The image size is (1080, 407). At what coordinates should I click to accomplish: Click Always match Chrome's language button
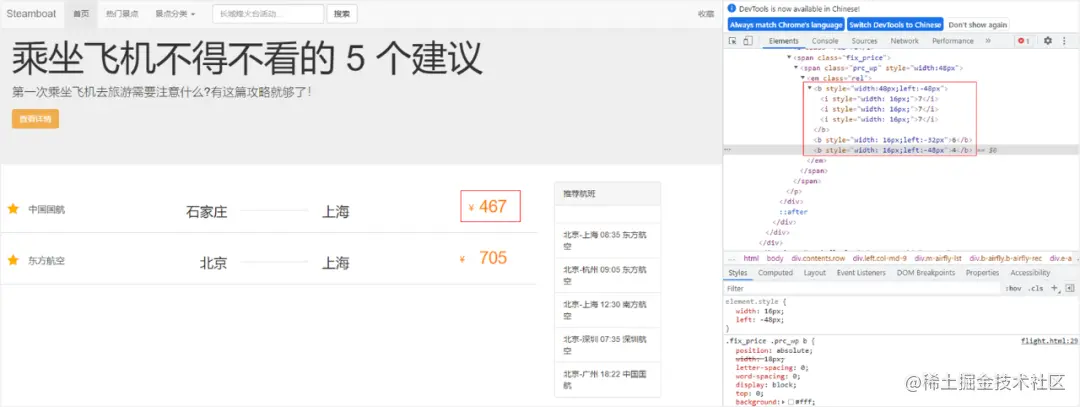click(786, 25)
